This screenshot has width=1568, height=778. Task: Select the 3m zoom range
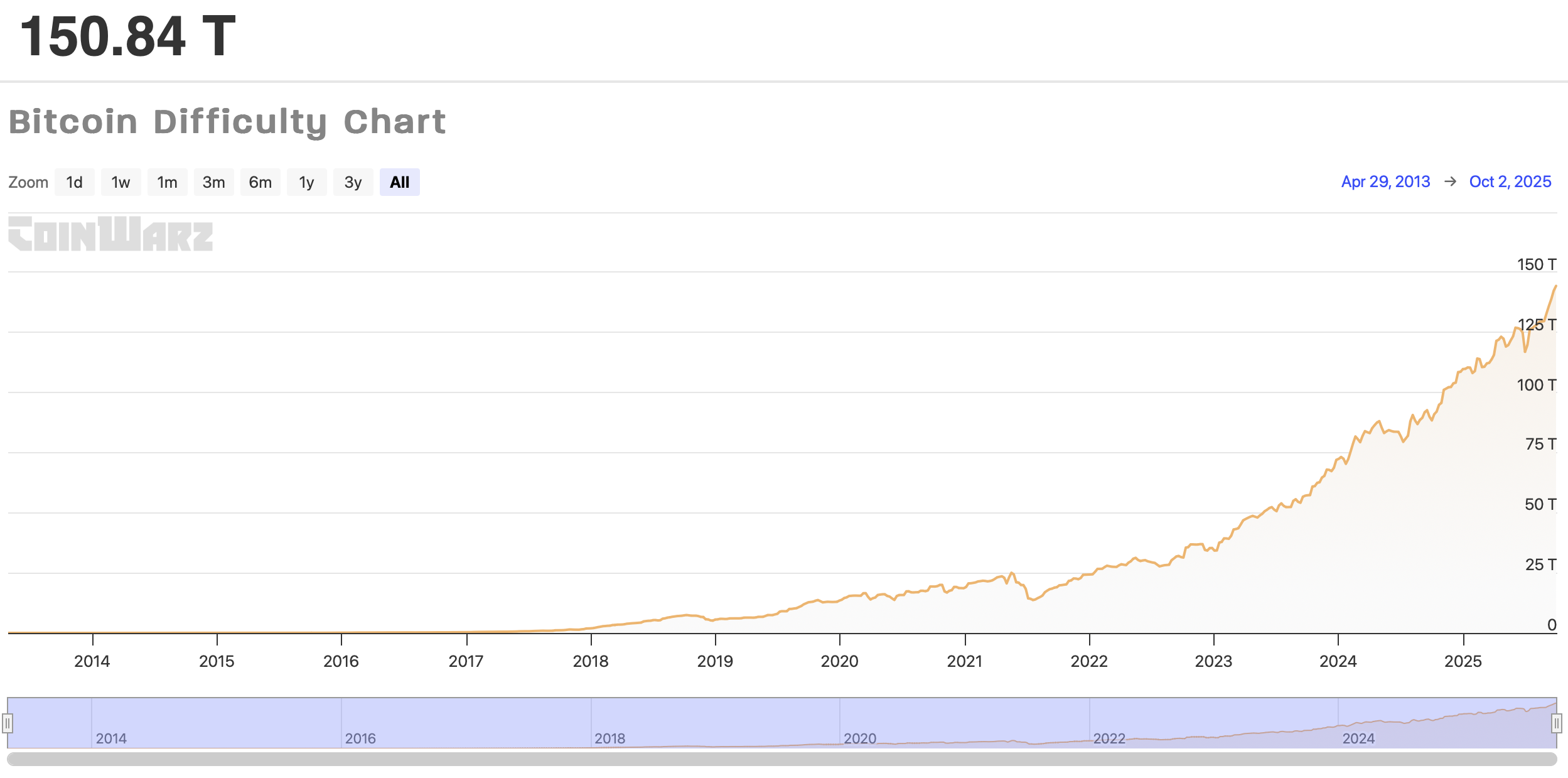click(x=214, y=181)
